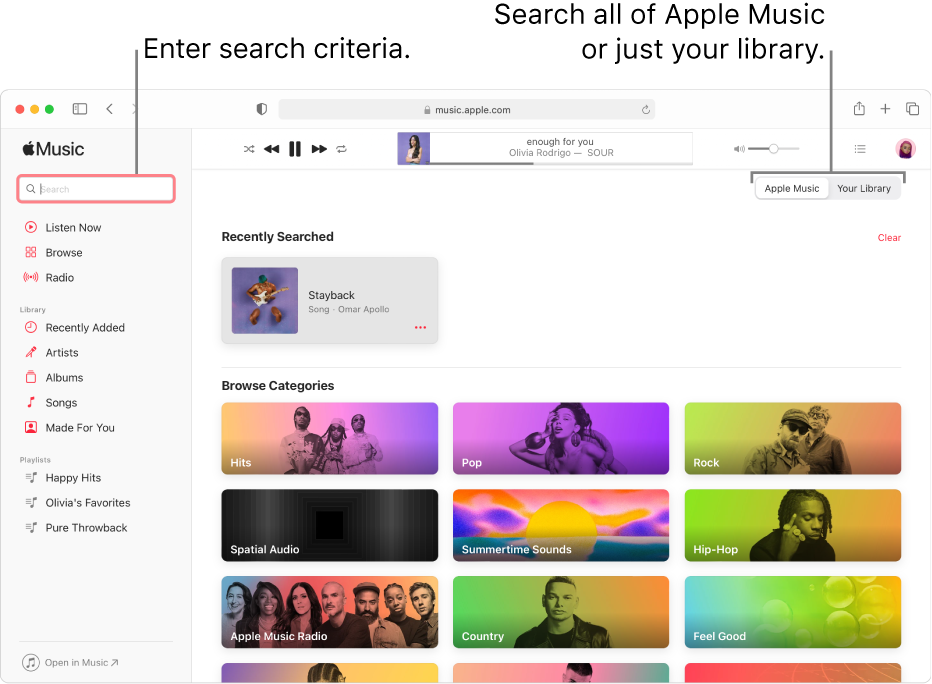Viewport: 932px width, 684px height.
Task: Pause the current song
Action: (295, 149)
